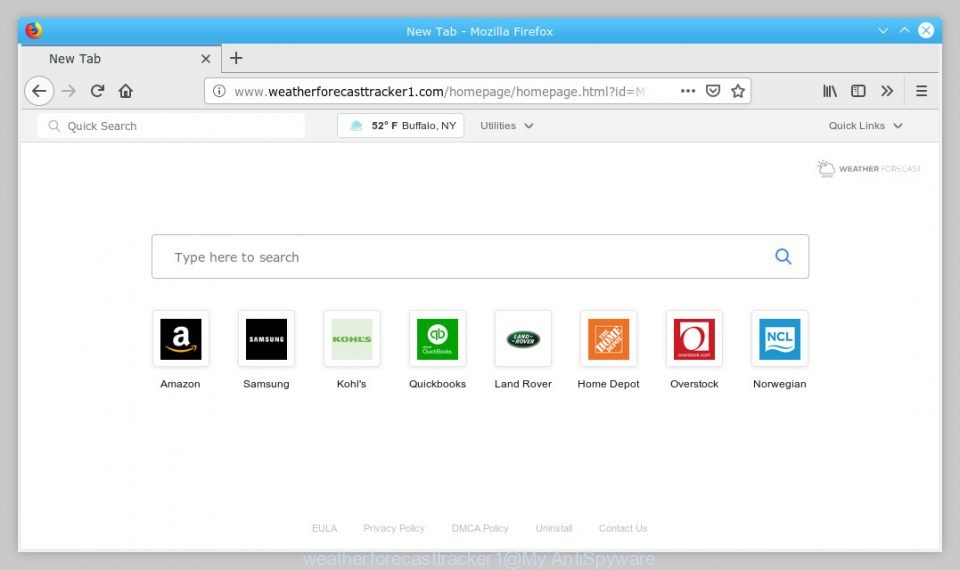Select the New Tab tab
The width and height of the screenshot is (960, 570).
pyautogui.click(x=120, y=59)
